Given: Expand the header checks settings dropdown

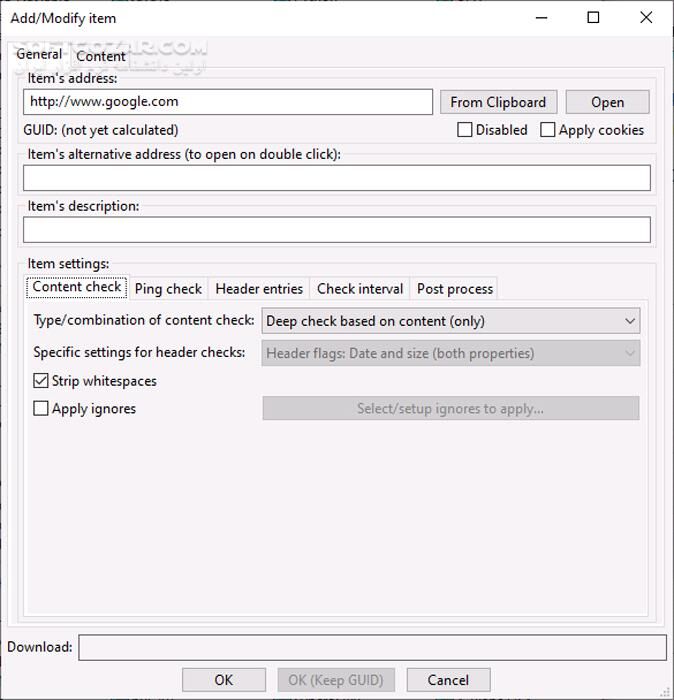Looking at the screenshot, I should tap(450, 353).
